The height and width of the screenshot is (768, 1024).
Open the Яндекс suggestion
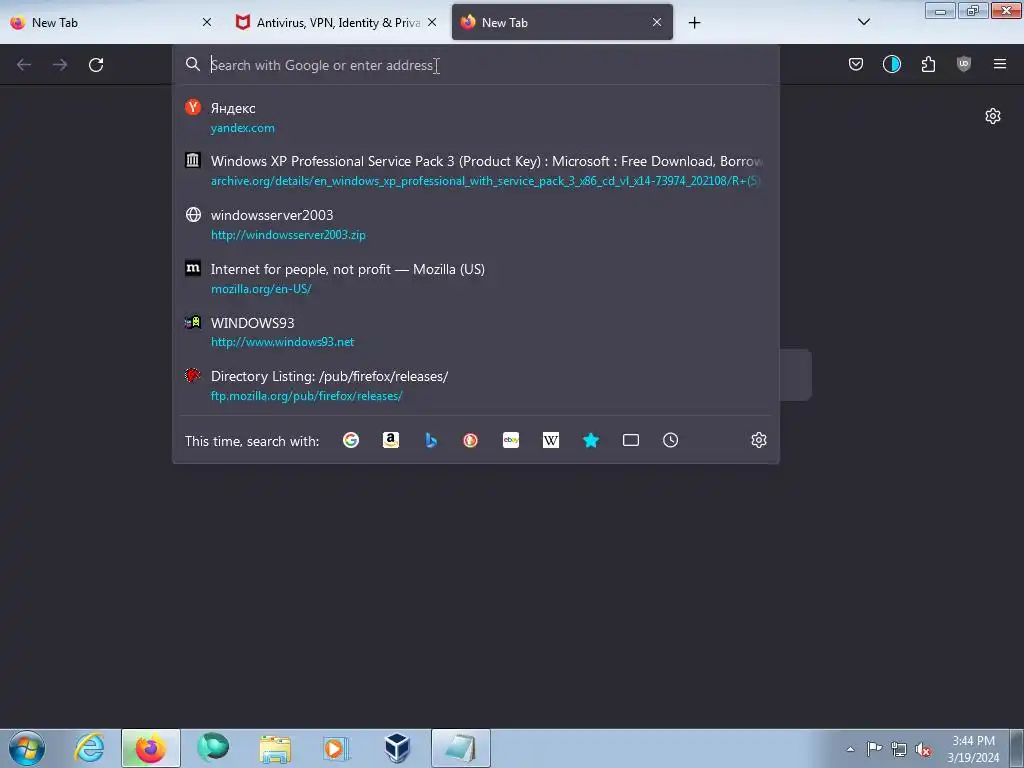click(x=475, y=118)
